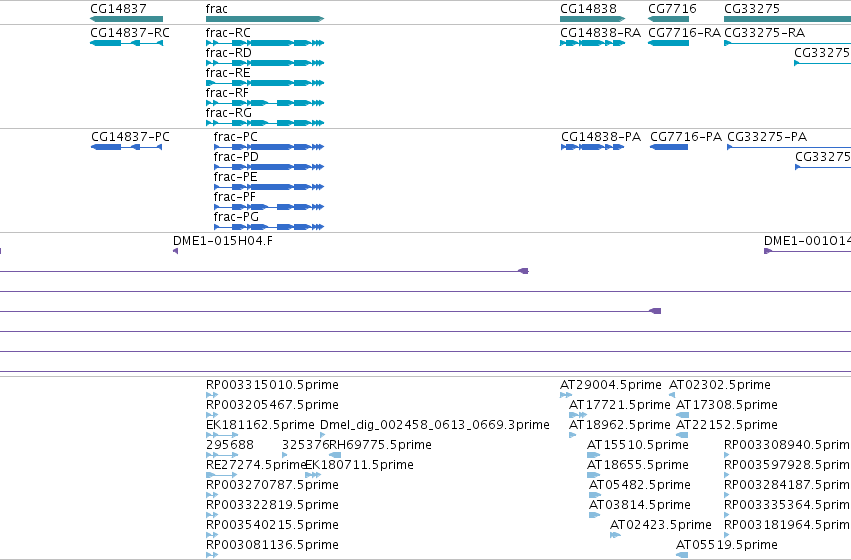This screenshot has height=560, width=851.
Task: Click the CG14837-RC transcript
Action: [x=126, y=43]
